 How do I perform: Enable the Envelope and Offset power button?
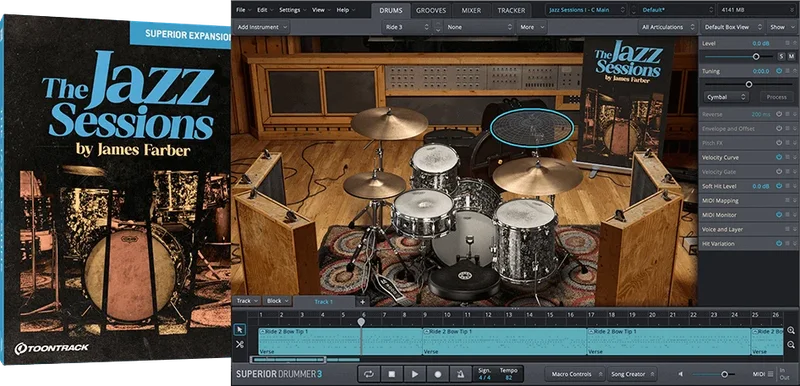click(779, 128)
